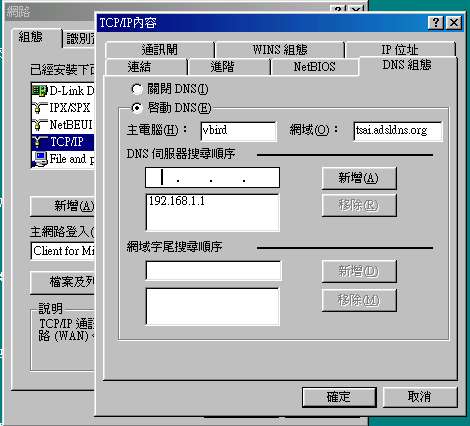Image resolution: width=470 pixels, height=426 pixels.
Task: Click the 網域 domain input field
Action: tap(398, 131)
